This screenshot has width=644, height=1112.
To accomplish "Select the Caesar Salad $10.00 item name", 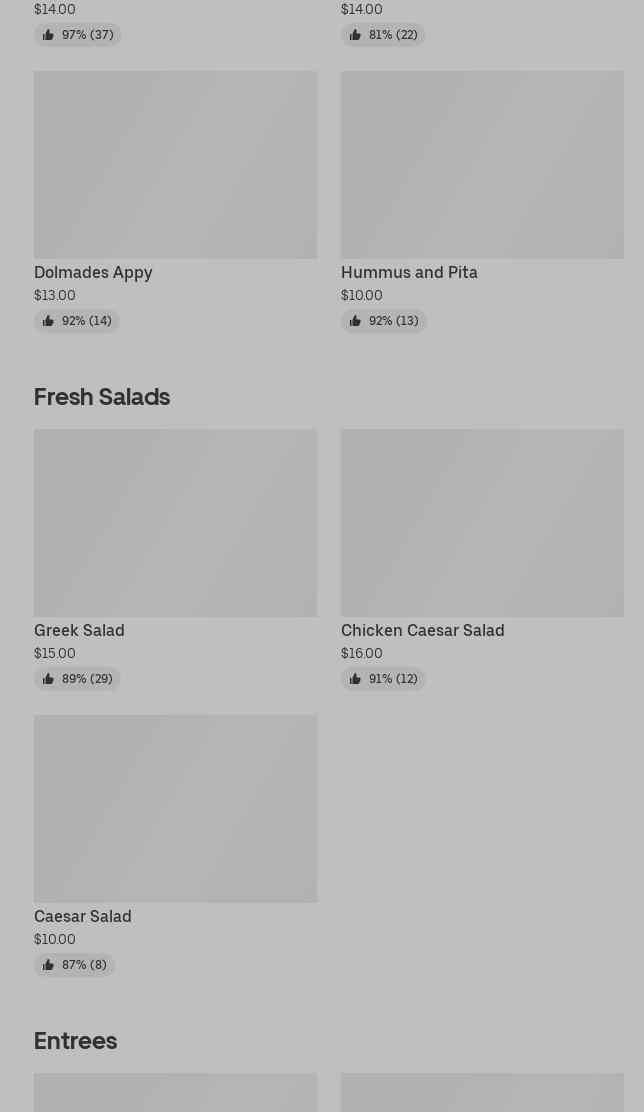I will [82, 916].
